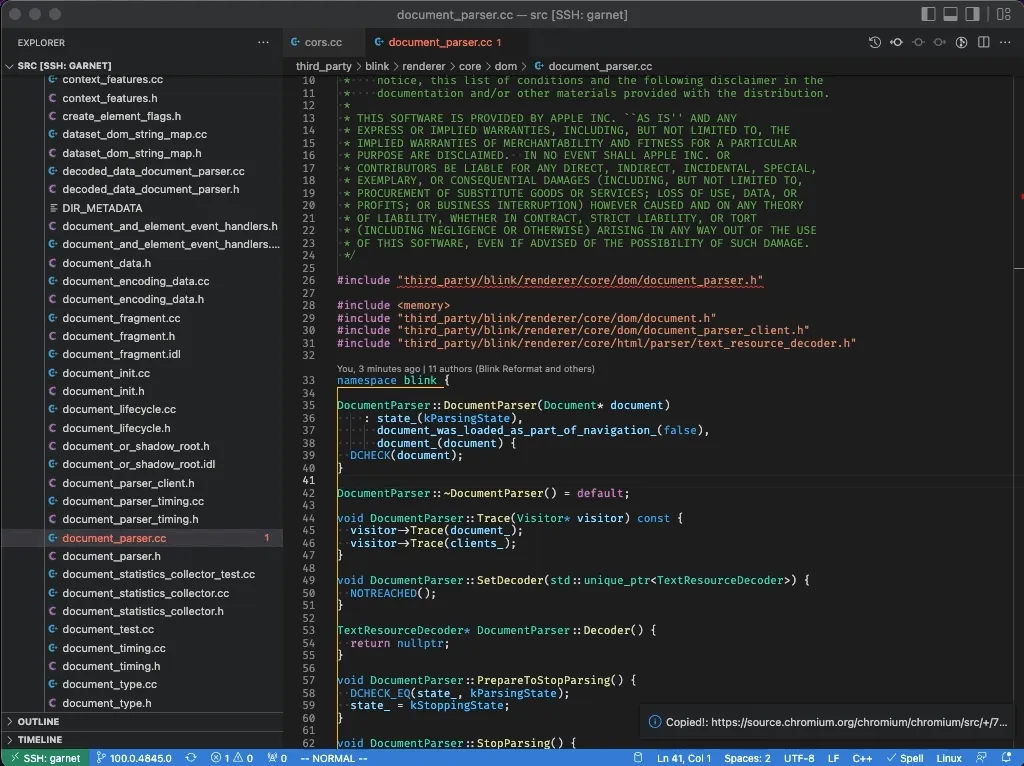Viewport: 1024px width, 766px height.
Task: Toggle the secondary side bar layout icon
Action: pos(972,14)
